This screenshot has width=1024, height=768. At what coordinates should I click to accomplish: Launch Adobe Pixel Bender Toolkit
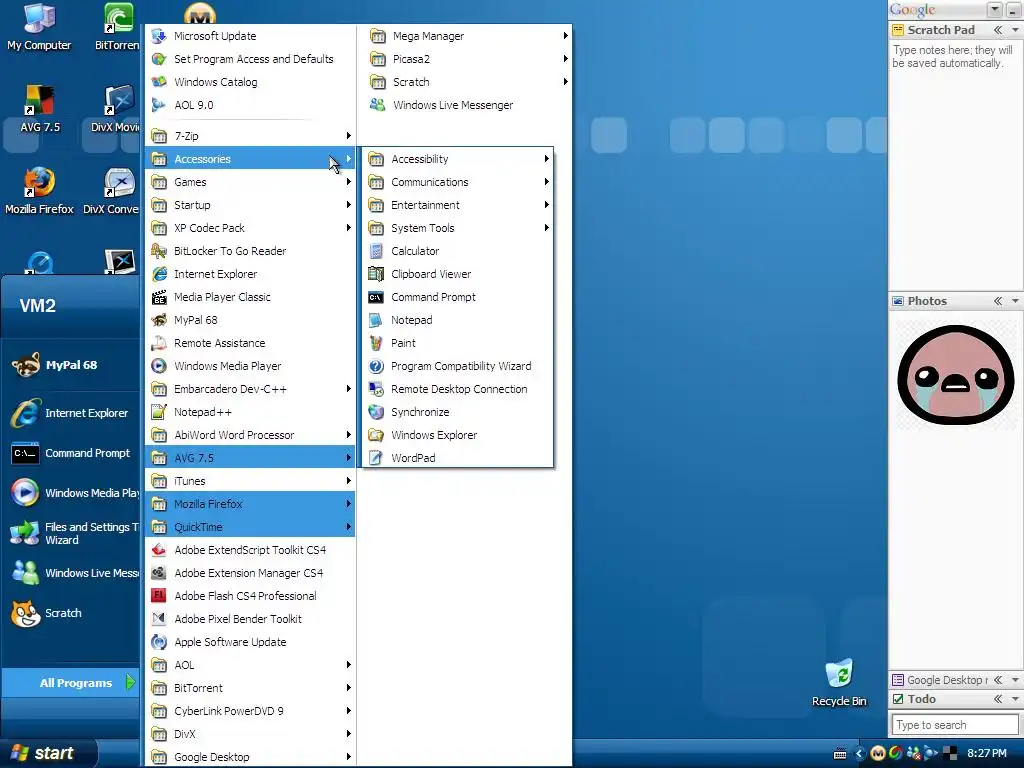pyautogui.click(x=251, y=618)
